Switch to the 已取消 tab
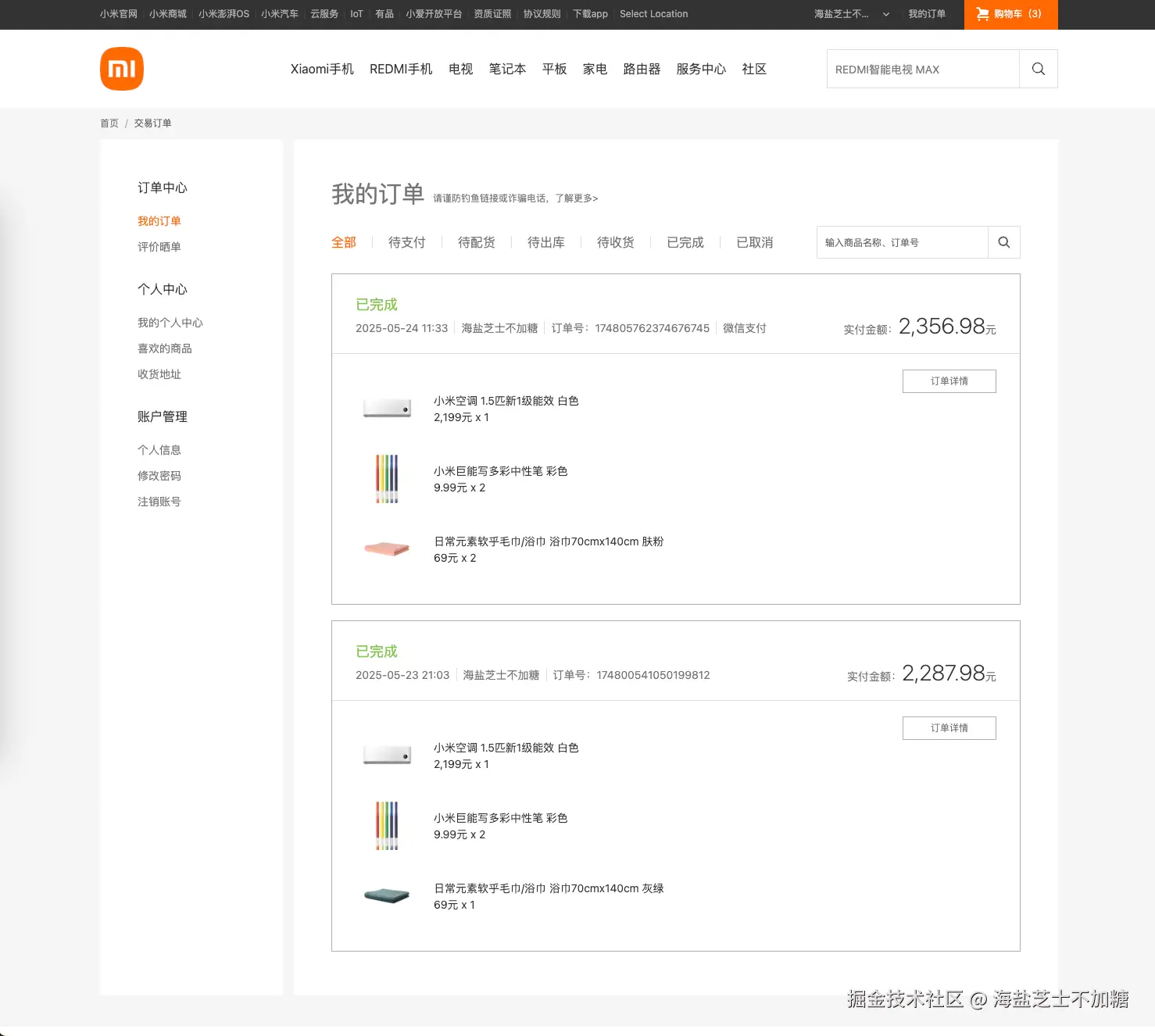The image size is (1155, 1036). 755,242
